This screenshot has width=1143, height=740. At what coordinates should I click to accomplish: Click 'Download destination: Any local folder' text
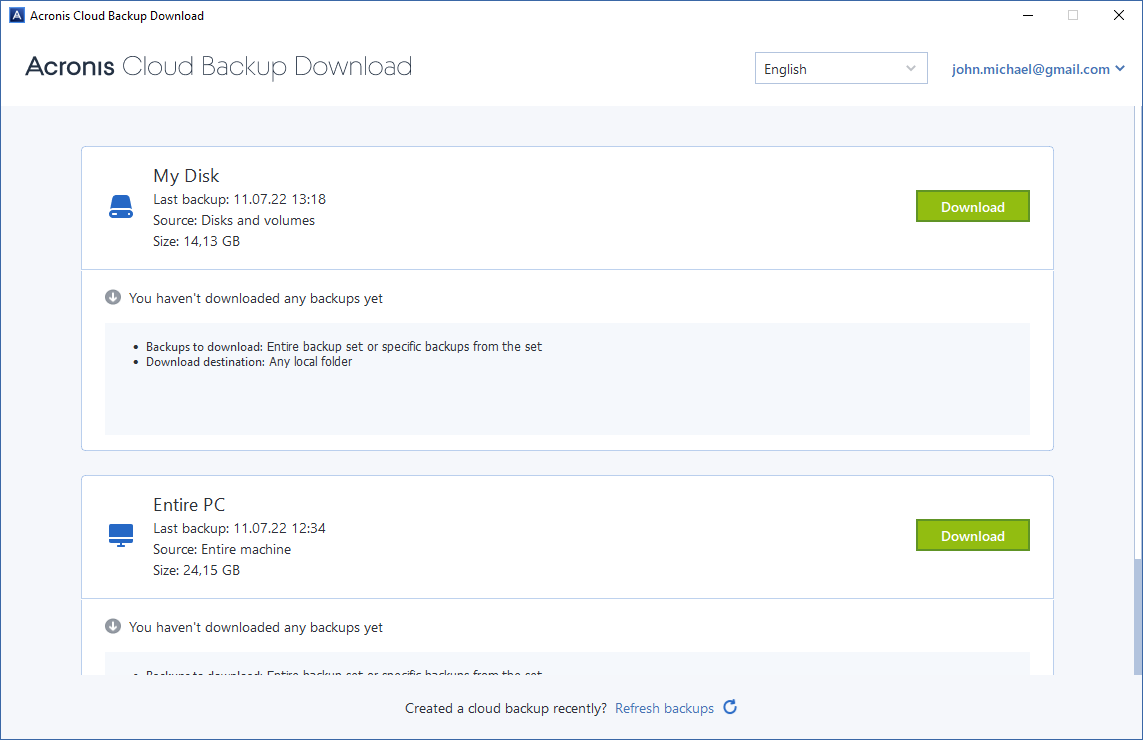249,362
